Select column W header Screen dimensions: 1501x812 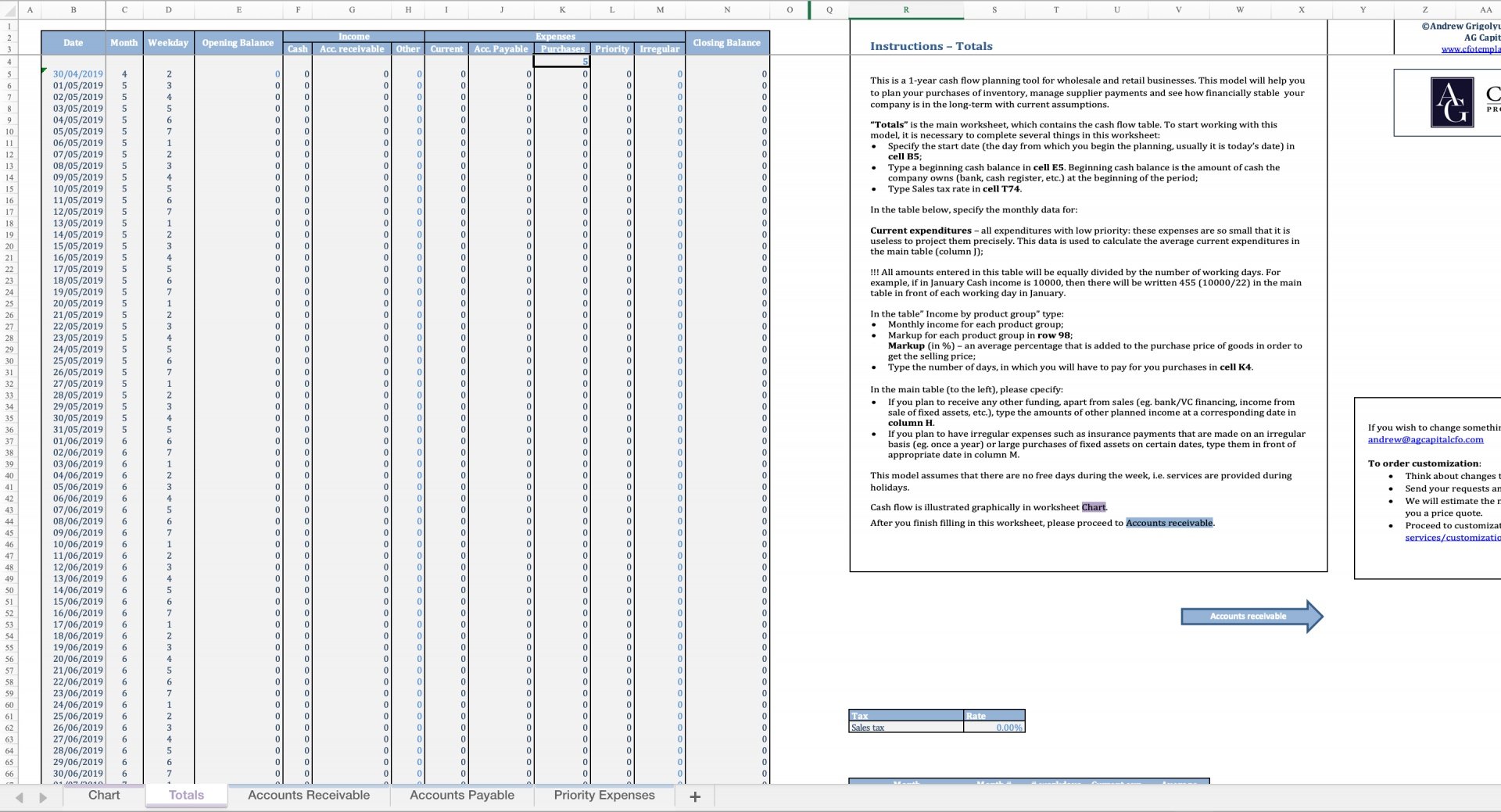(x=1240, y=9)
